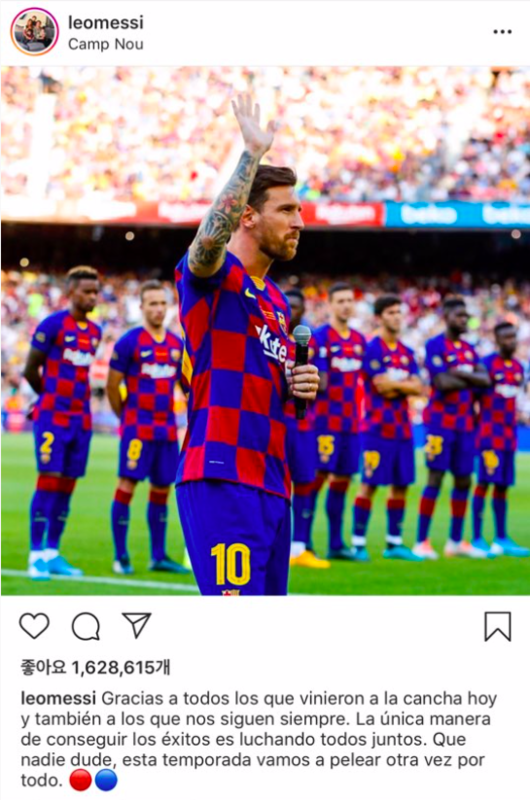Share the post via paper plane icon

click(x=137, y=624)
